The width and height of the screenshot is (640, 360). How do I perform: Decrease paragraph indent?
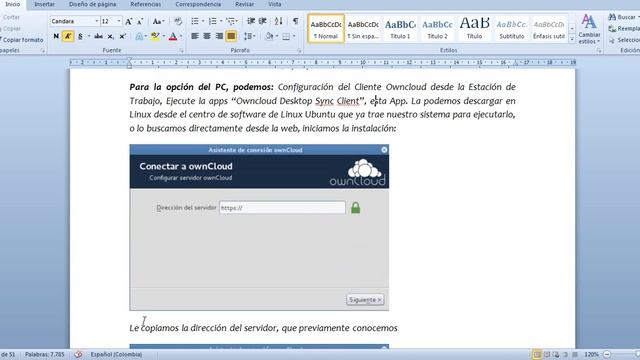click(x=251, y=21)
